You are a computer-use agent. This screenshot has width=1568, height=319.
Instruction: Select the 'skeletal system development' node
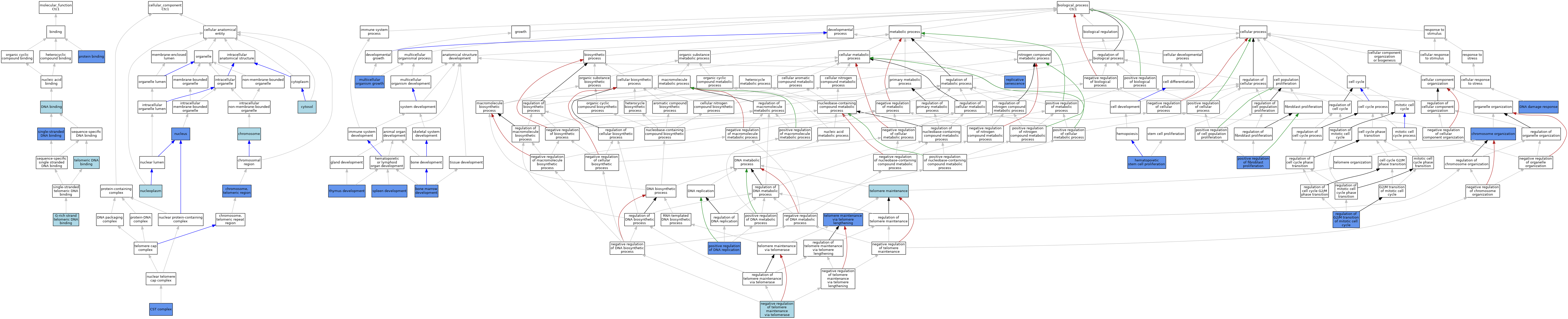pos(426,134)
